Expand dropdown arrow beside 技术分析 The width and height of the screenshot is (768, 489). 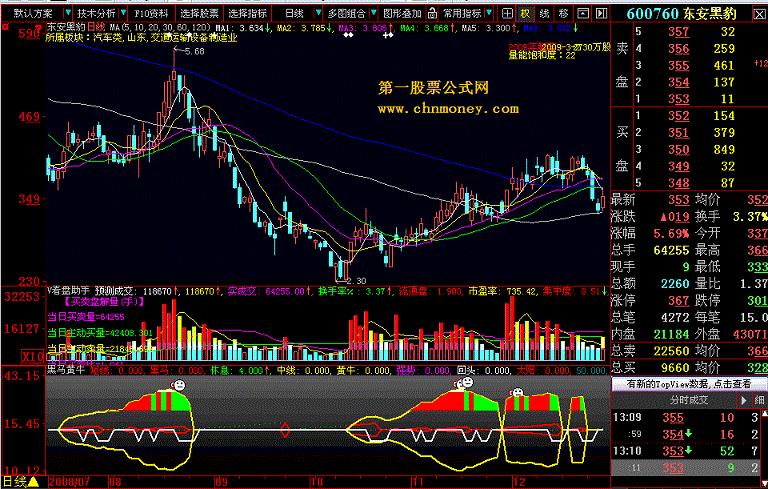[123, 13]
